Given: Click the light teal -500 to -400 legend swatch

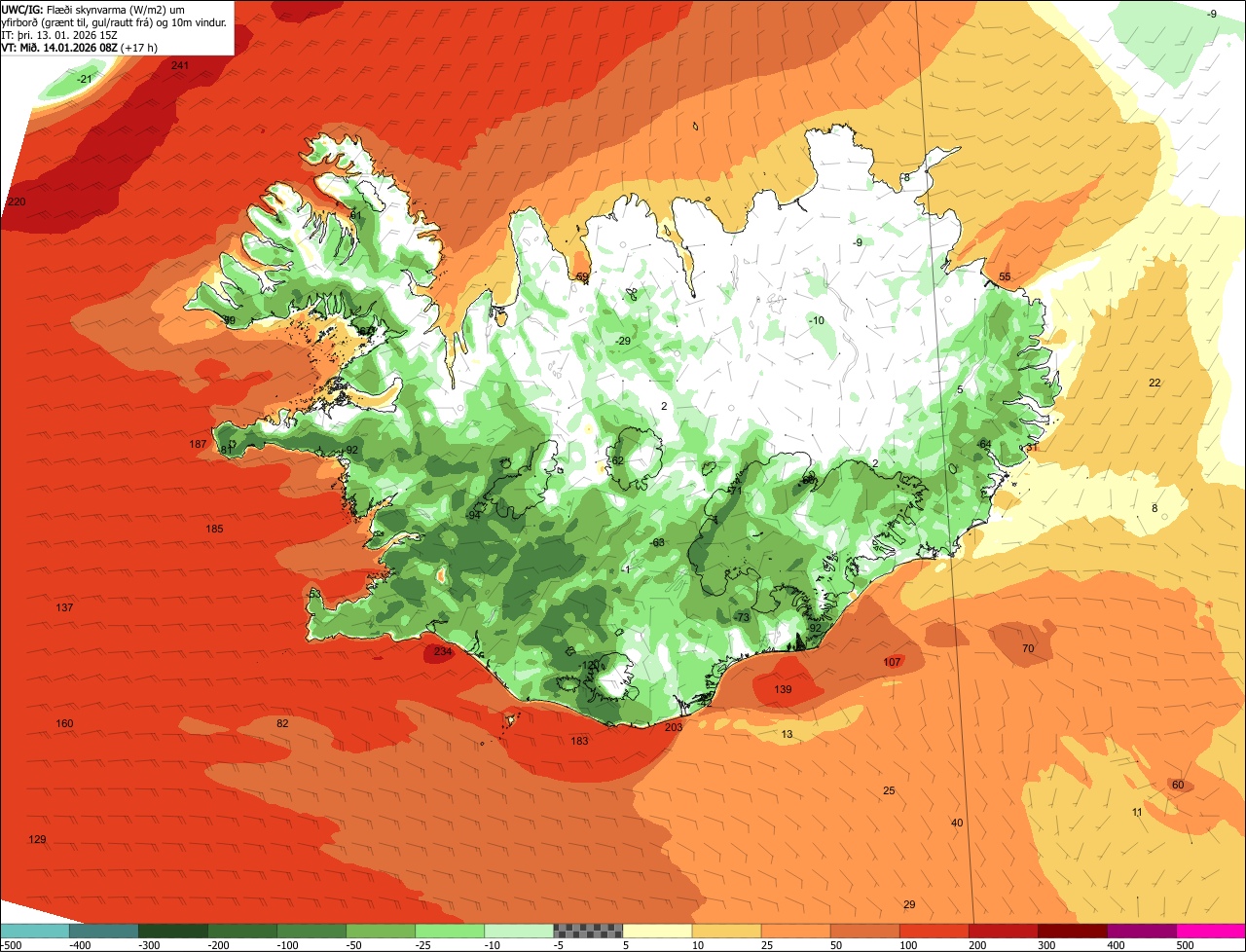Looking at the screenshot, I should [x=35, y=931].
